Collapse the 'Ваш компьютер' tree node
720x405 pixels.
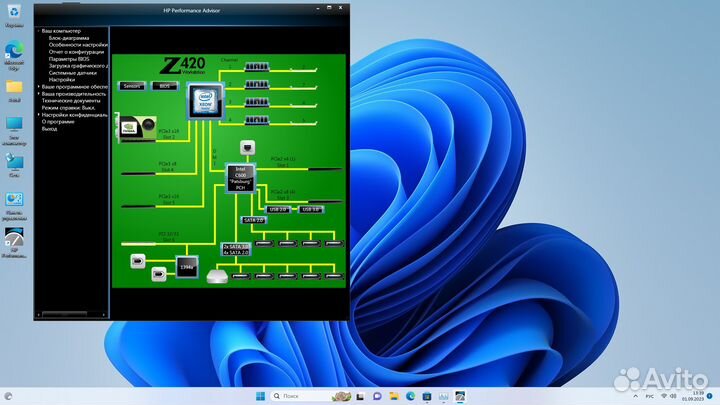tap(38, 31)
